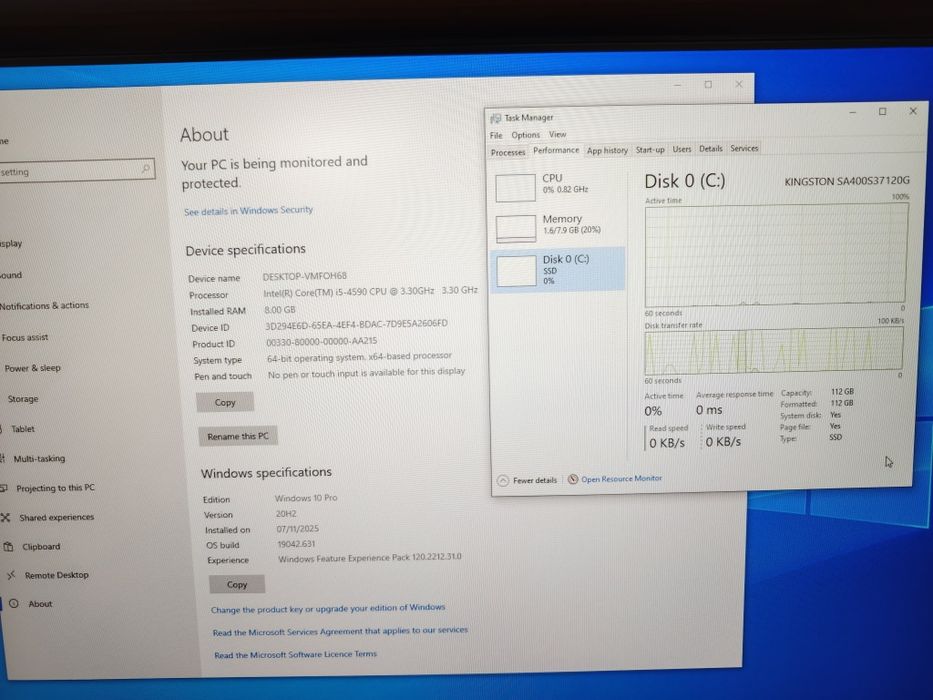Click the Rename this PC button
Image resolution: width=933 pixels, height=700 pixels.
click(238, 436)
